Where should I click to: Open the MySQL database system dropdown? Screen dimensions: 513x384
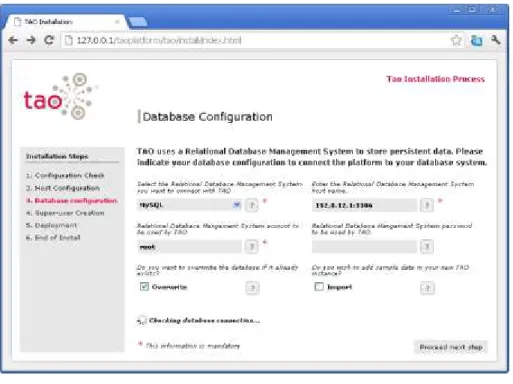pyautogui.click(x=189, y=205)
